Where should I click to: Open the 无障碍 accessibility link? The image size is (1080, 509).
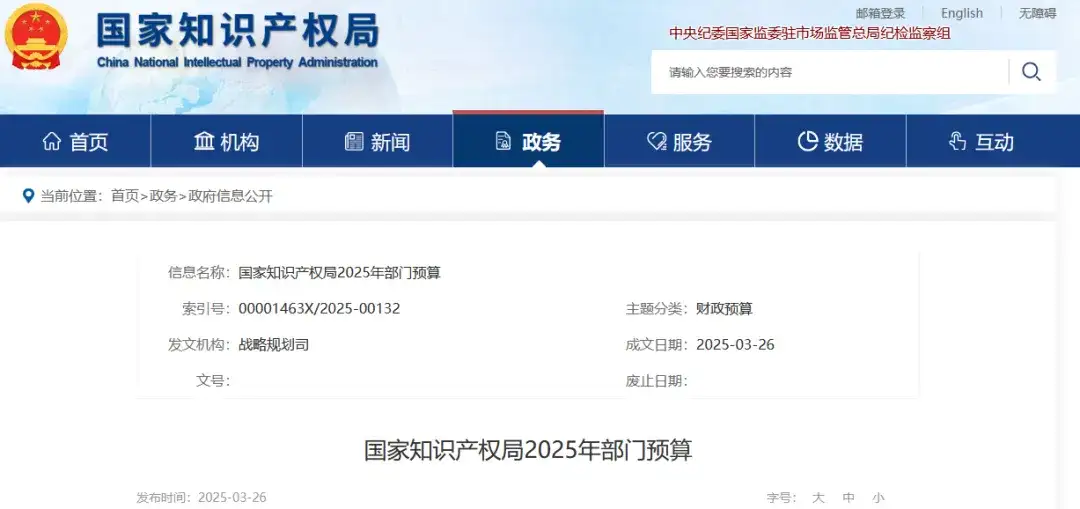pos(1037,13)
